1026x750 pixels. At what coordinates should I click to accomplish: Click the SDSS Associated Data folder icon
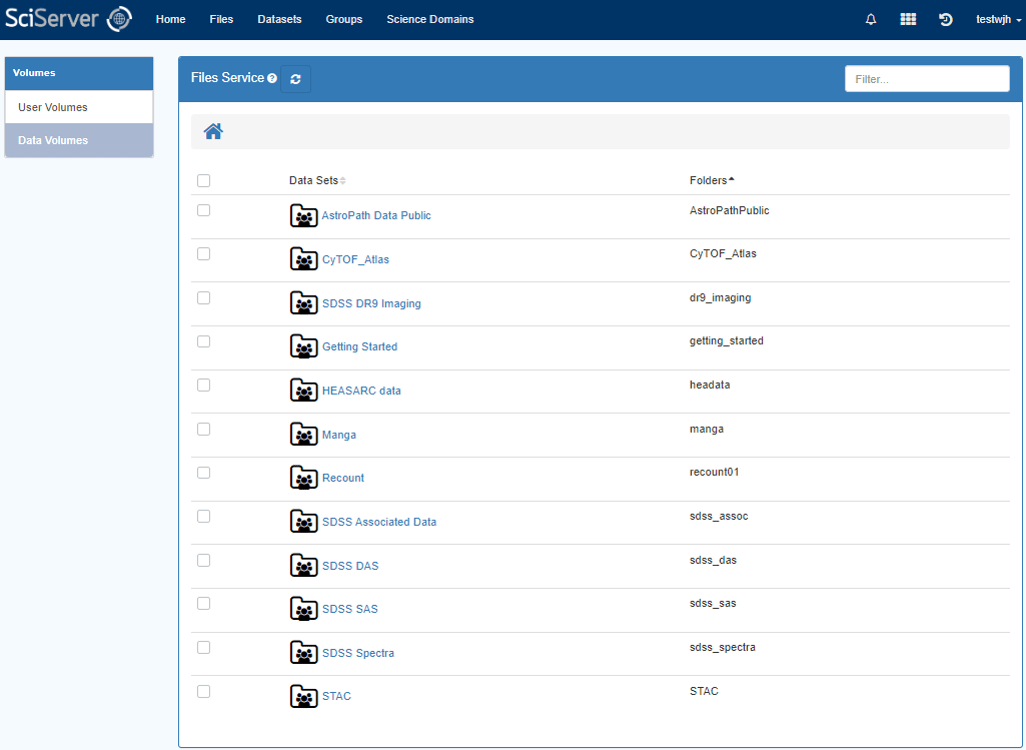[304, 522]
